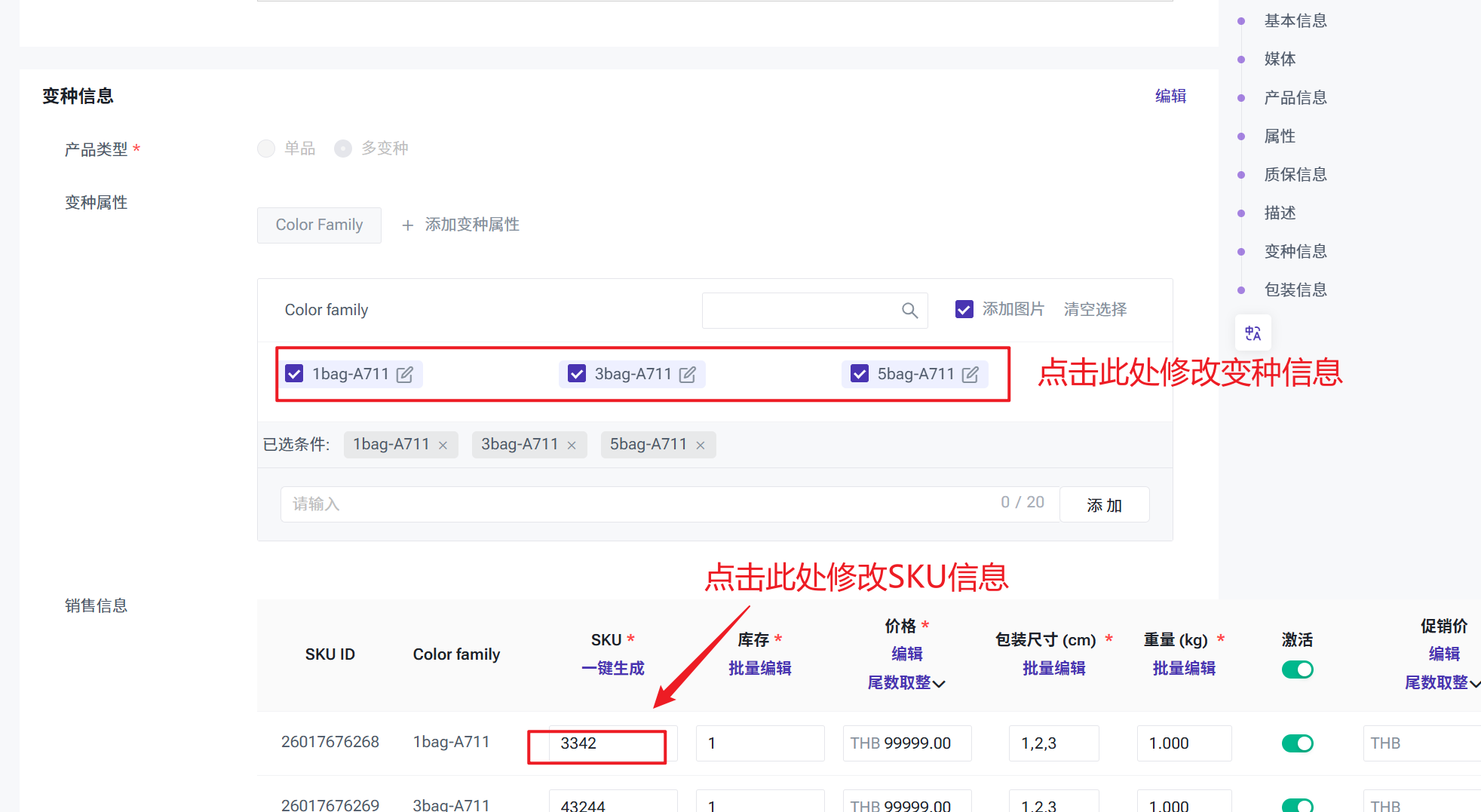Uncheck the 1bag-A711 checkbox
1481x812 pixels.
point(294,374)
